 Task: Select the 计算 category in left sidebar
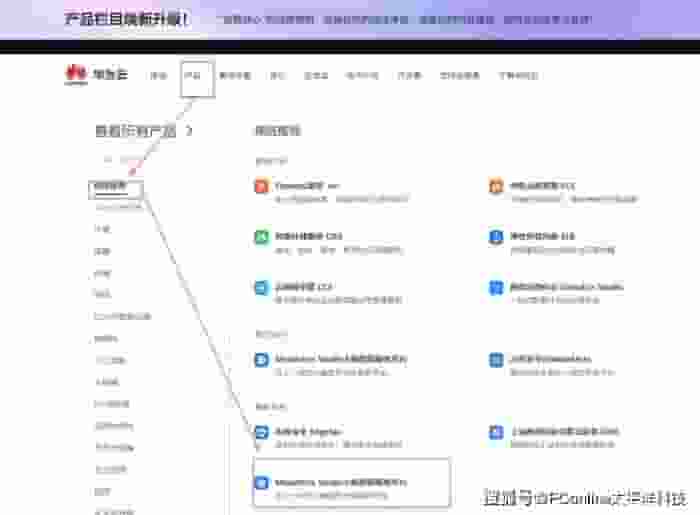[102, 229]
